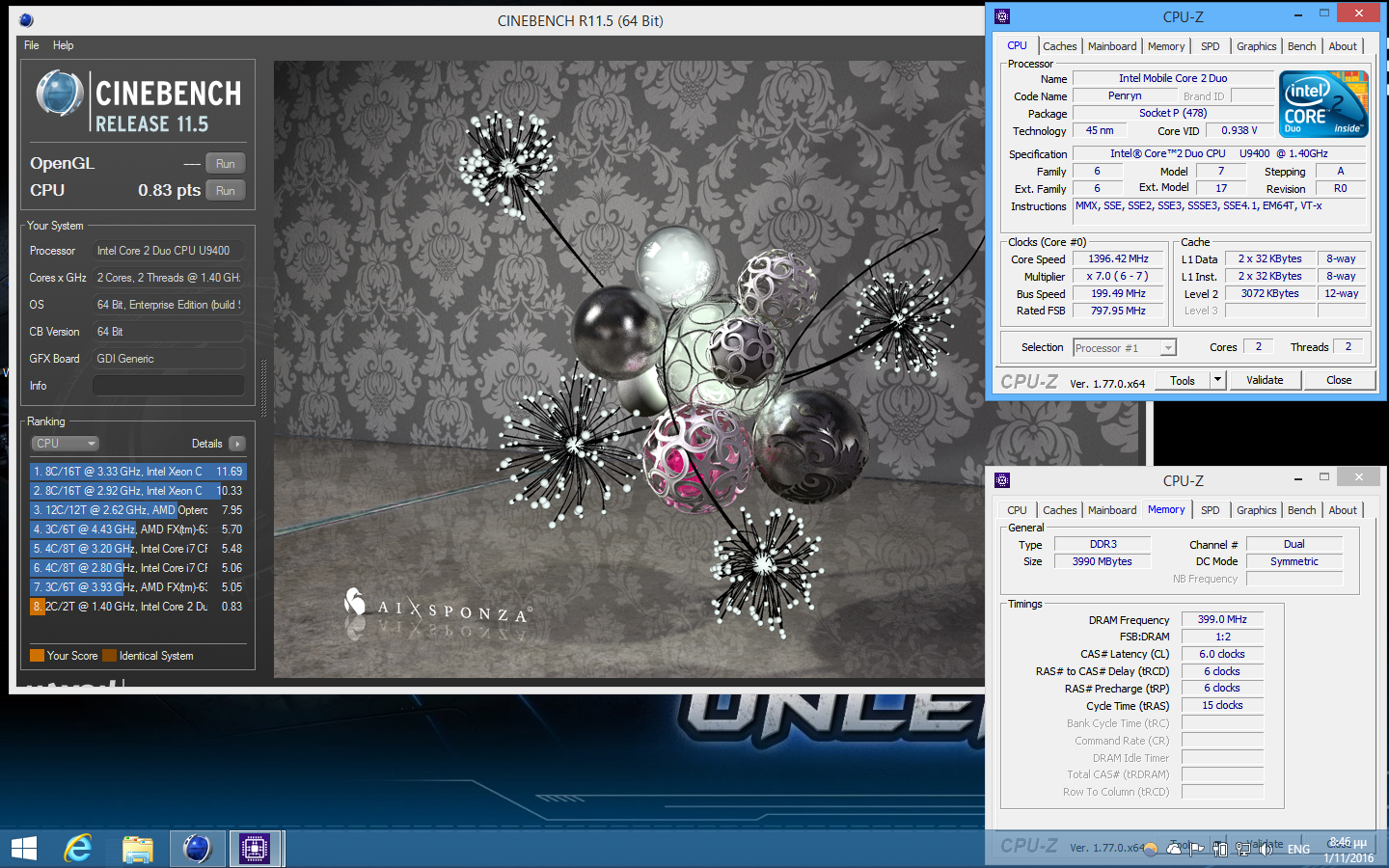The width and height of the screenshot is (1389, 868).
Task: Open About tab in bottom CPU-Z window
Action: pyautogui.click(x=1343, y=510)
